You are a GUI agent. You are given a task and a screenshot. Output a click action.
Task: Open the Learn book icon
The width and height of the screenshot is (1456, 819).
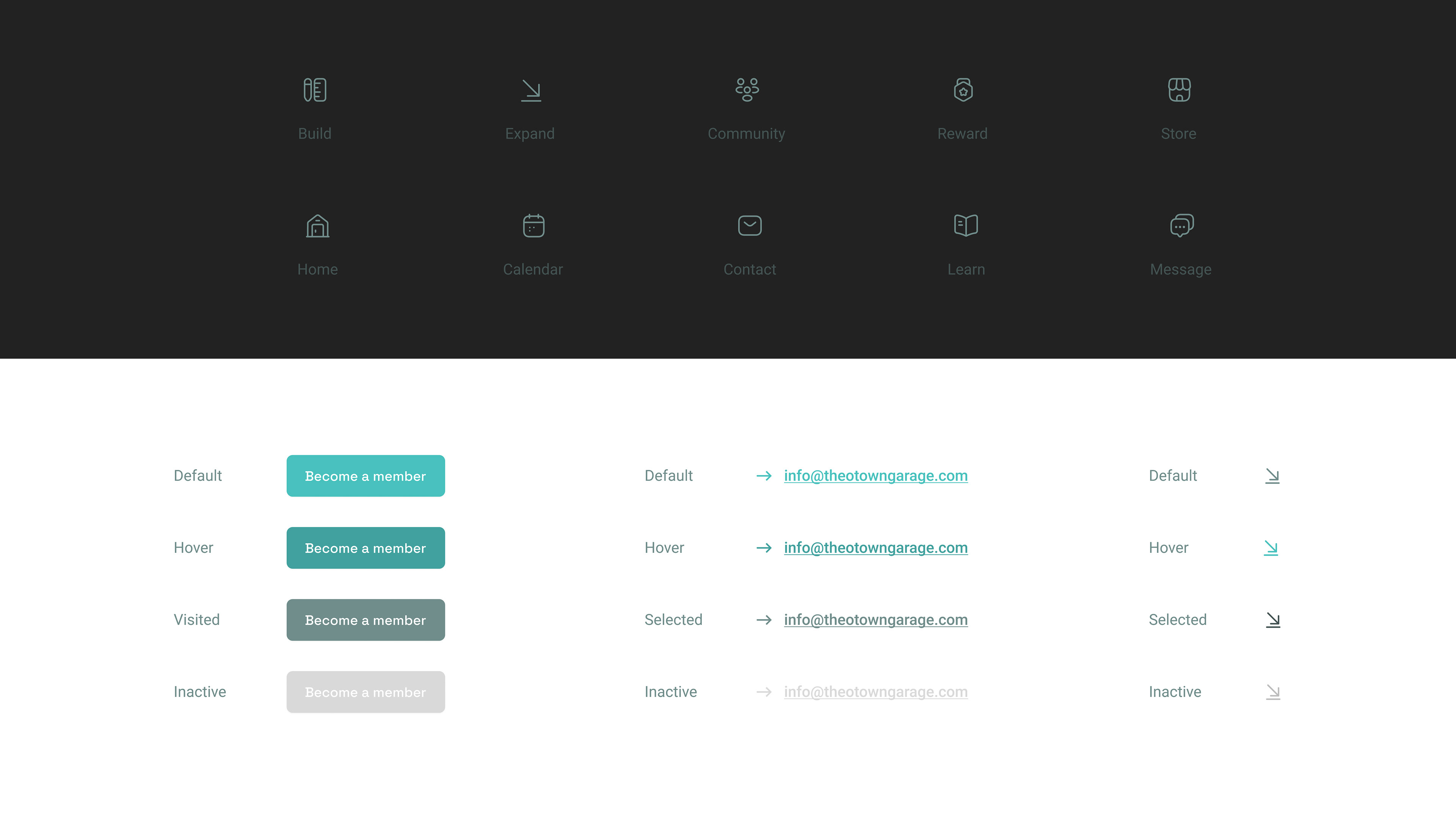pos(966,226)
